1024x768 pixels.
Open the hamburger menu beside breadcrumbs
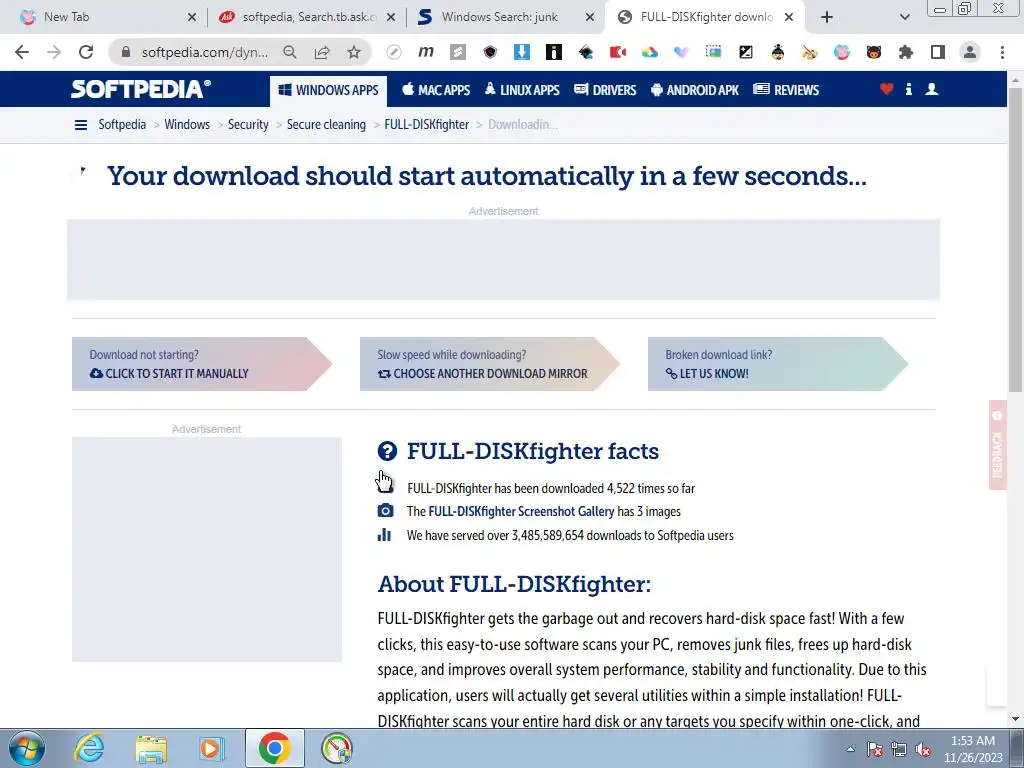click(x=81, y=125)
